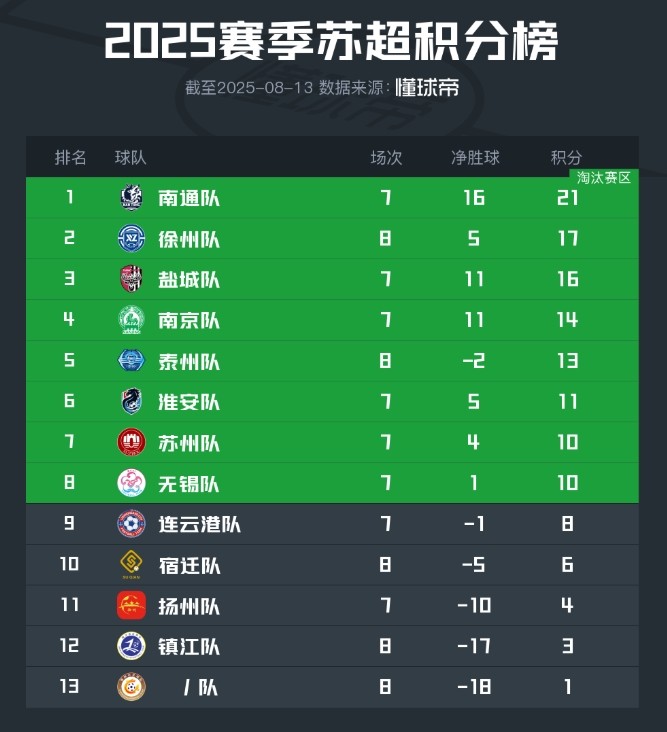Click the 徐州队 team crest icon
The width and height of the screenshot is (667, 732).
pyautogui.click(x=131, y=239)
